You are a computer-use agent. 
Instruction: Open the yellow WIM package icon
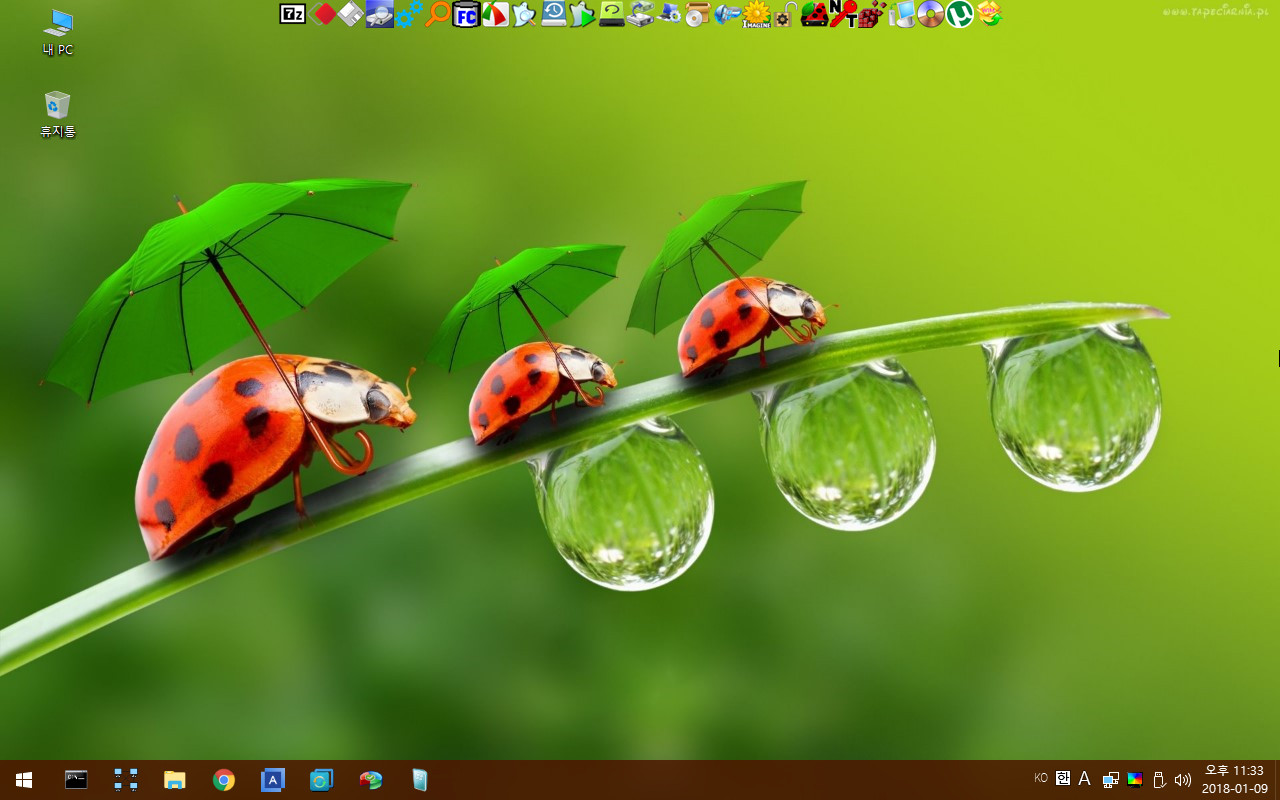(x=989, y=14)
